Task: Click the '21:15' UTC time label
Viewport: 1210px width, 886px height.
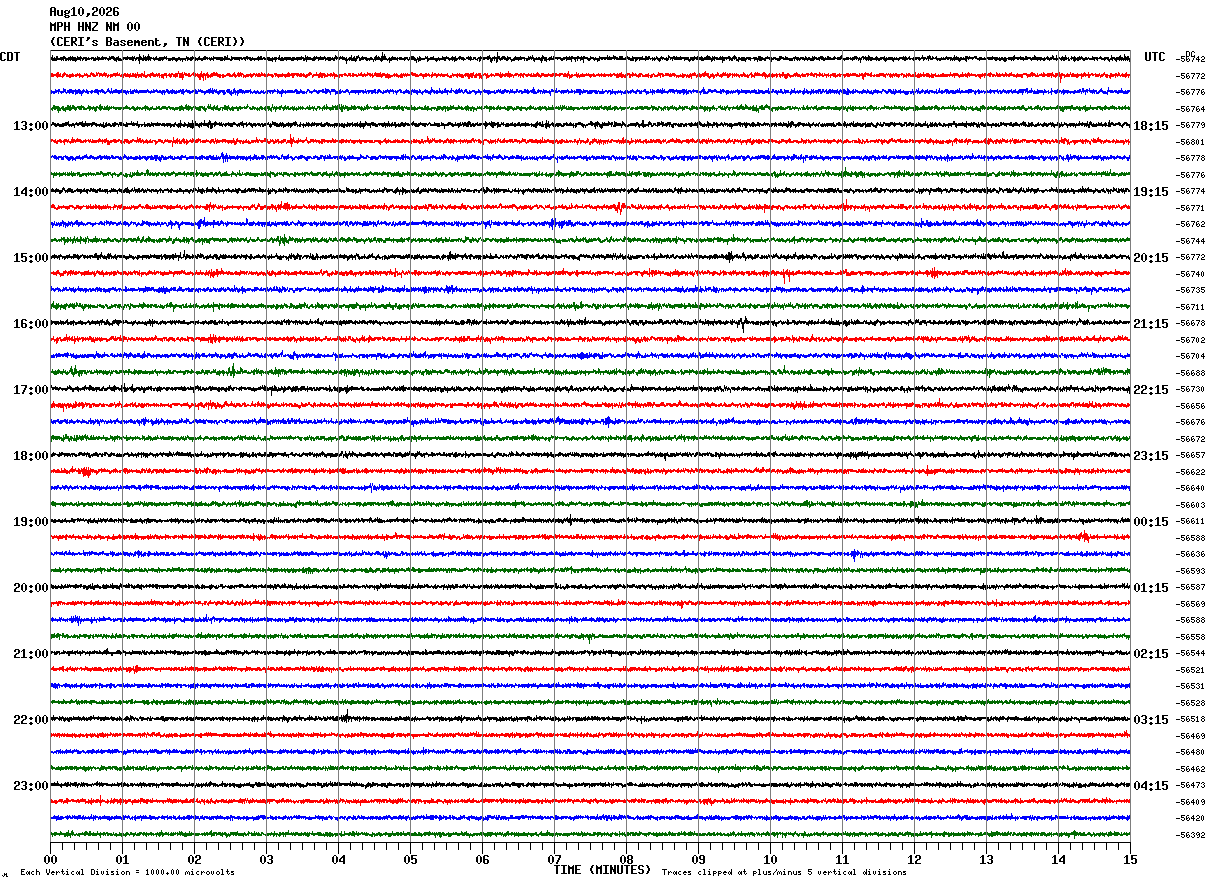Action: (x=1151, y=324)
